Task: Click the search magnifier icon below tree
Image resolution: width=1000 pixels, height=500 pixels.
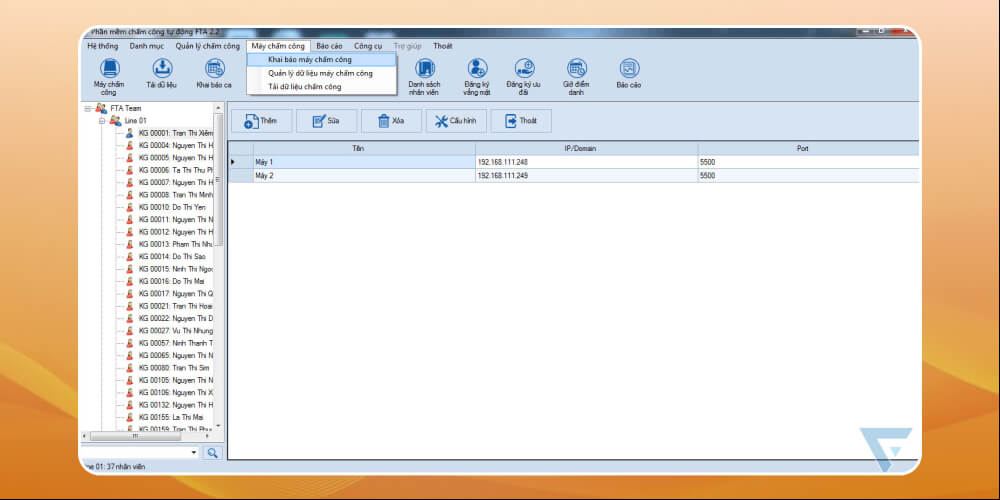Action: point(212,453)
